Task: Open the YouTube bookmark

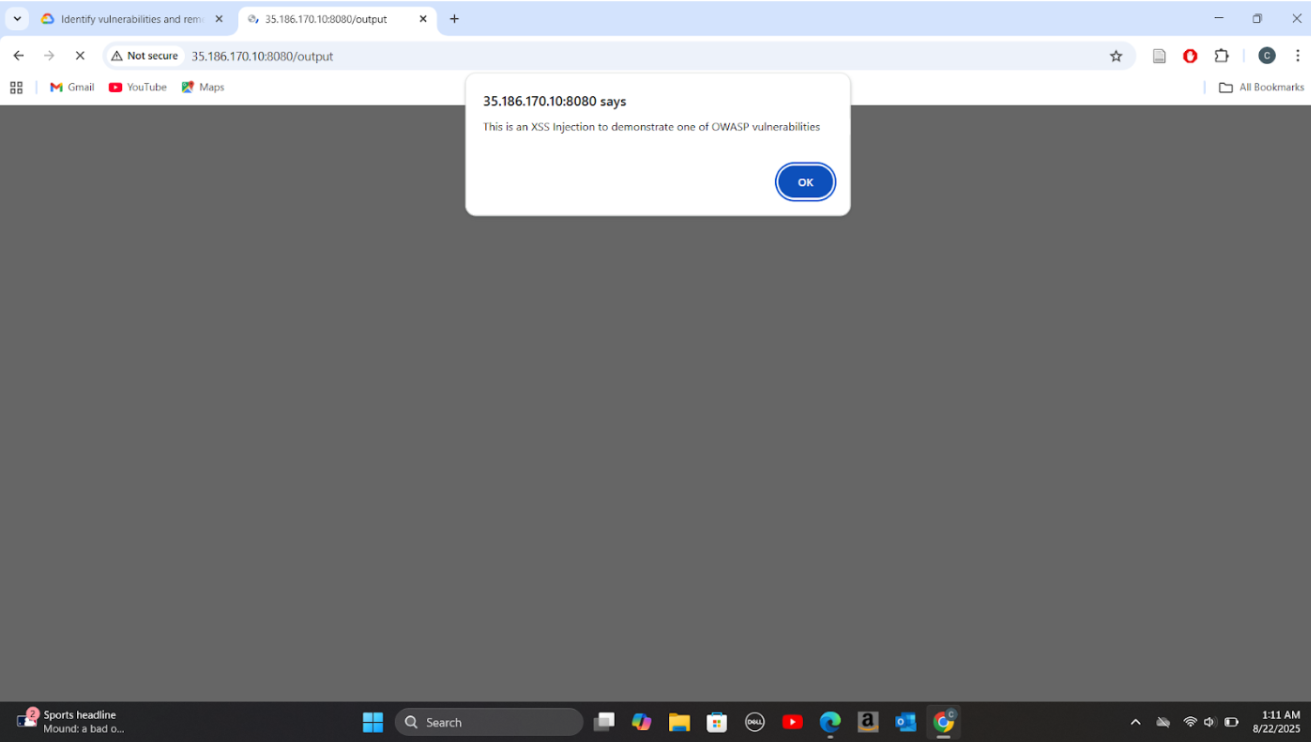Action: click(138, 87)
